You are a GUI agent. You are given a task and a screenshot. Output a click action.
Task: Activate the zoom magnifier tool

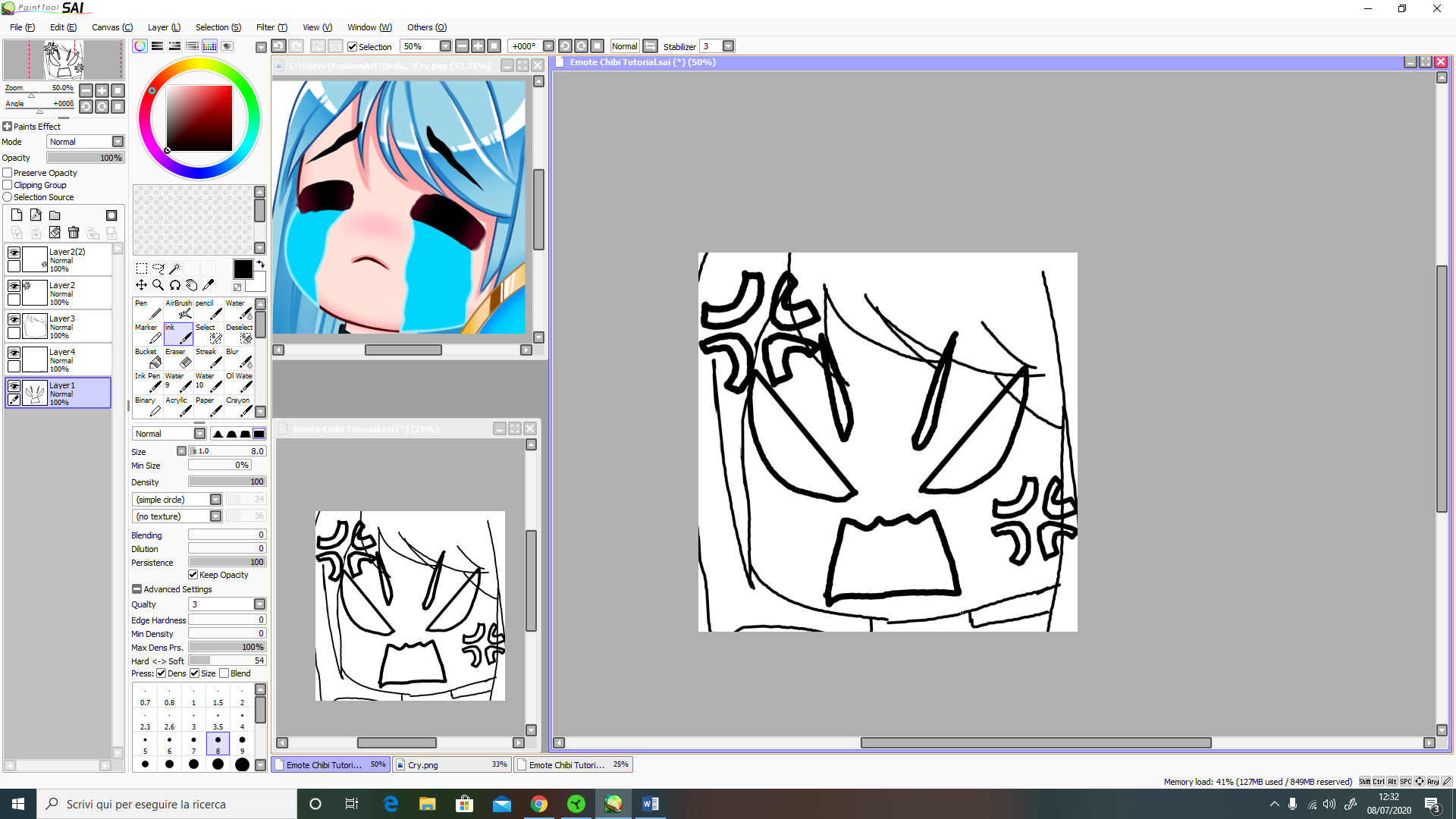[158, 285]
